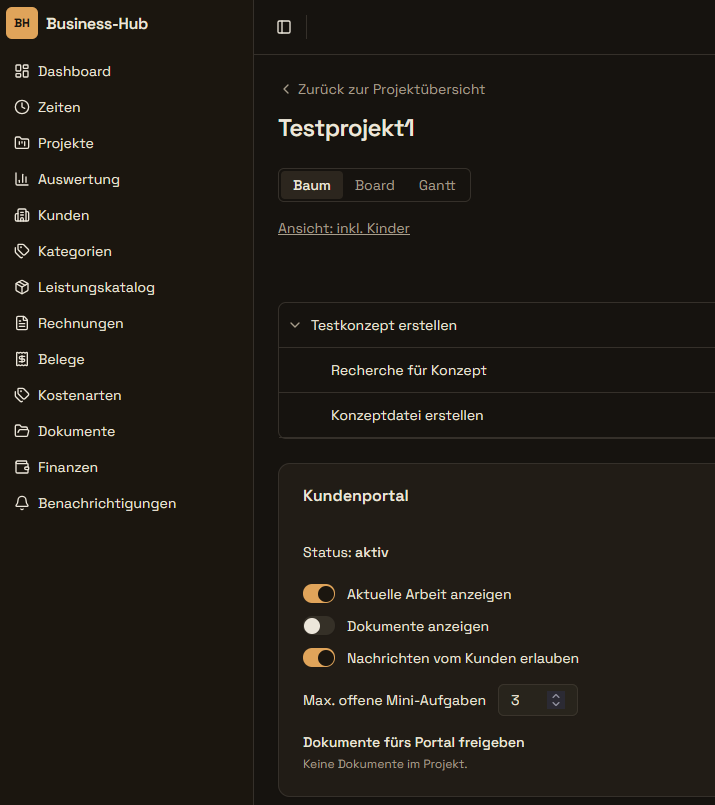This screenshot has height=805, width=715.
Task: Select the Testkonzept erstellen task row
Action: pos(496,325)
